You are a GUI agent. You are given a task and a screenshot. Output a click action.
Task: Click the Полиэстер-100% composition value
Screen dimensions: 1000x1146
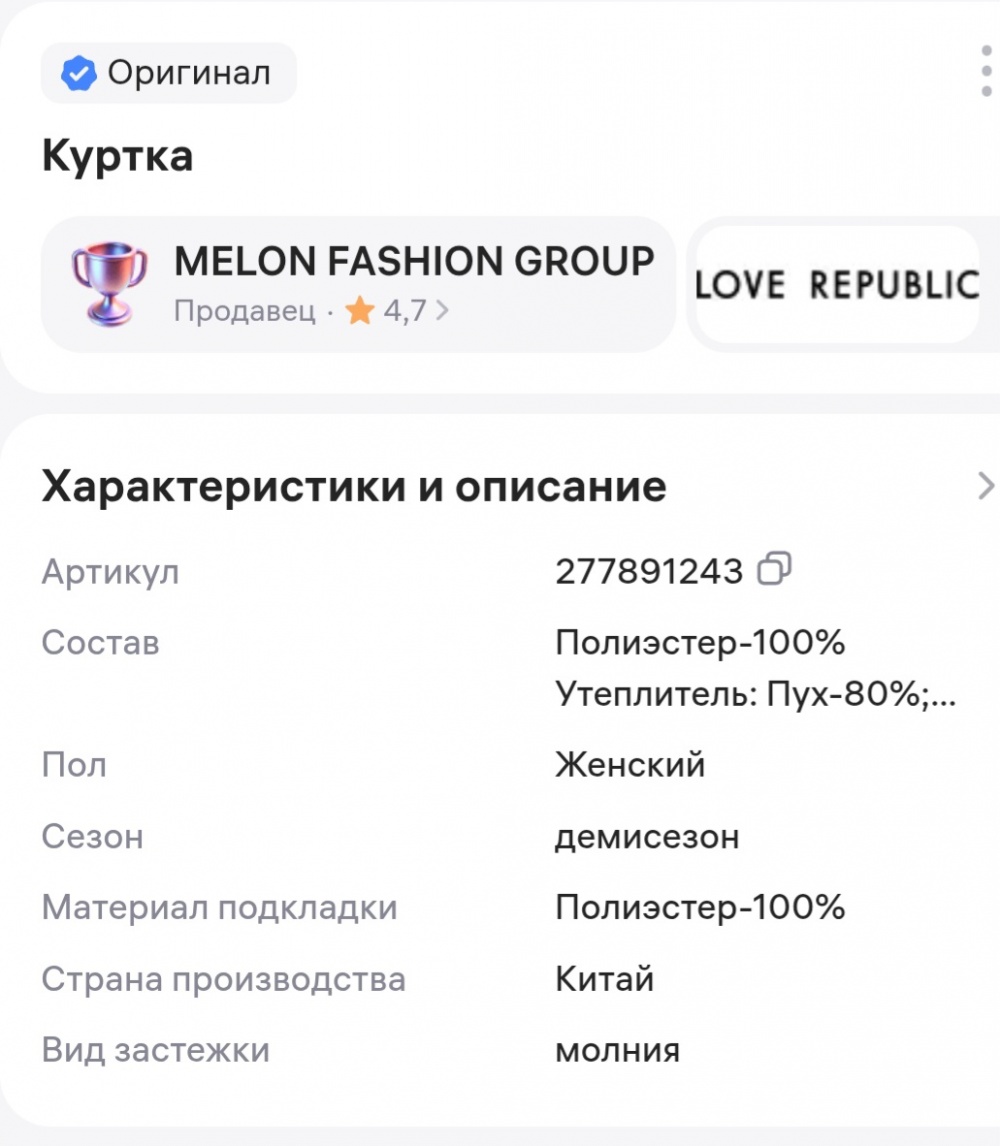tap(700, 643)
